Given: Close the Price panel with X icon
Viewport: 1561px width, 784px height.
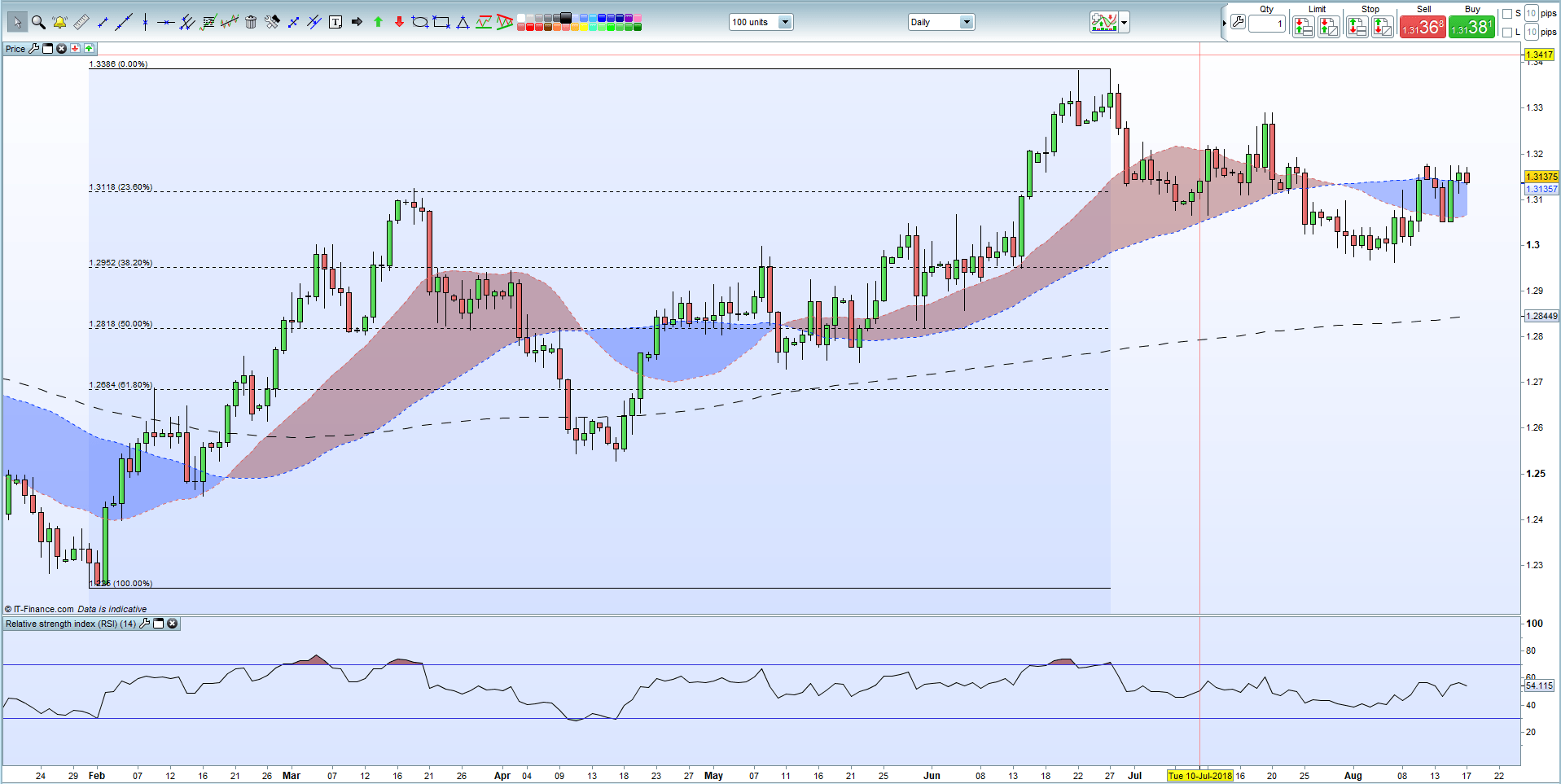Looking at the screenshot, I should (61, 49).
